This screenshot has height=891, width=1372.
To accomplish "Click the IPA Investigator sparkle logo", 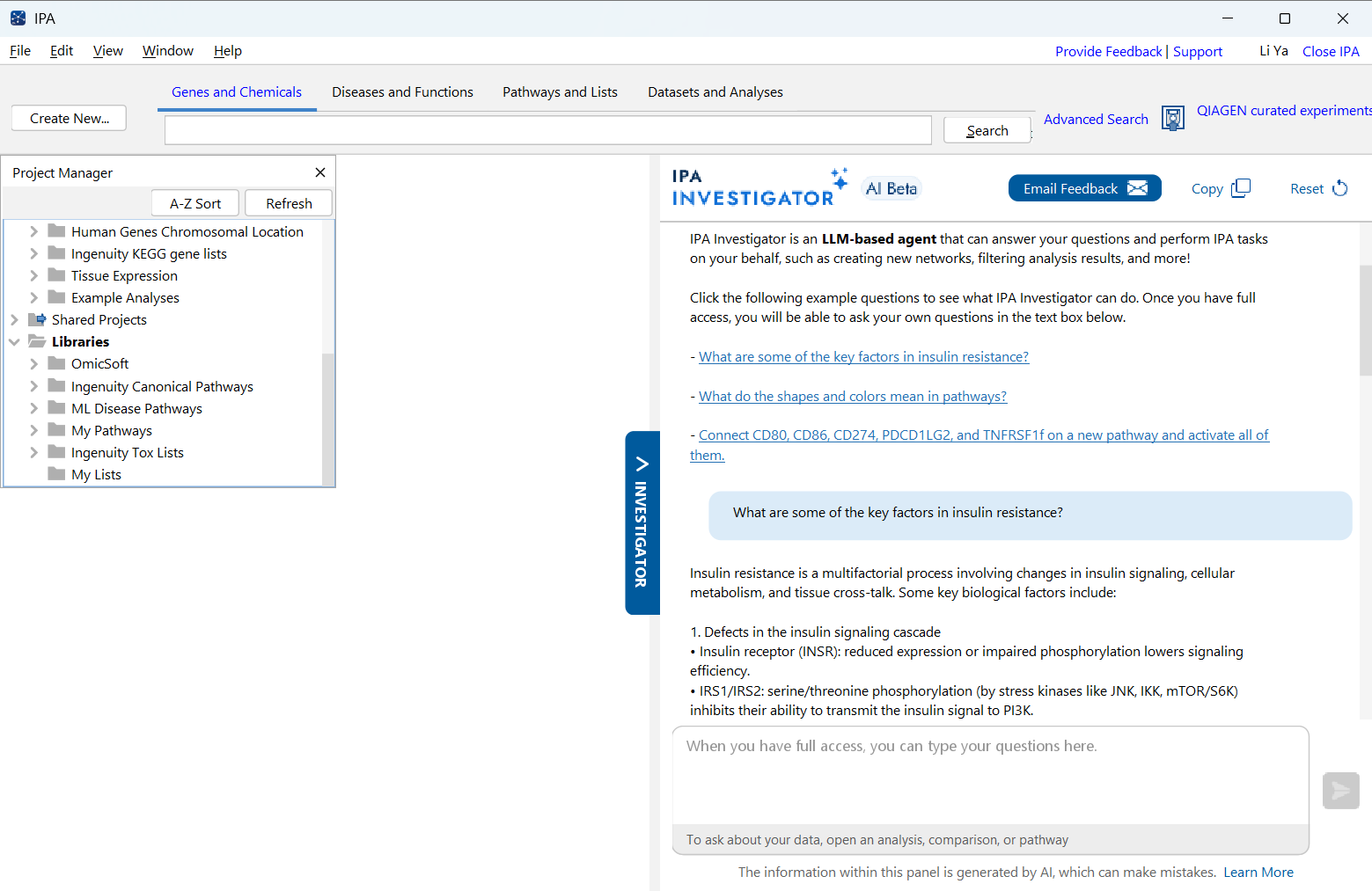I will 840,179.
